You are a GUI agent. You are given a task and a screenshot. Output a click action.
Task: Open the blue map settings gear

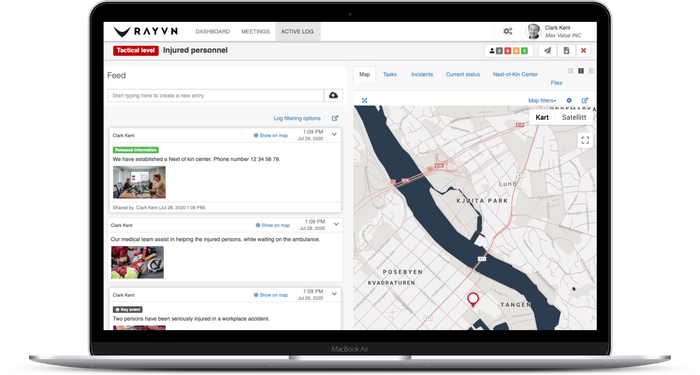pos(569,100)
